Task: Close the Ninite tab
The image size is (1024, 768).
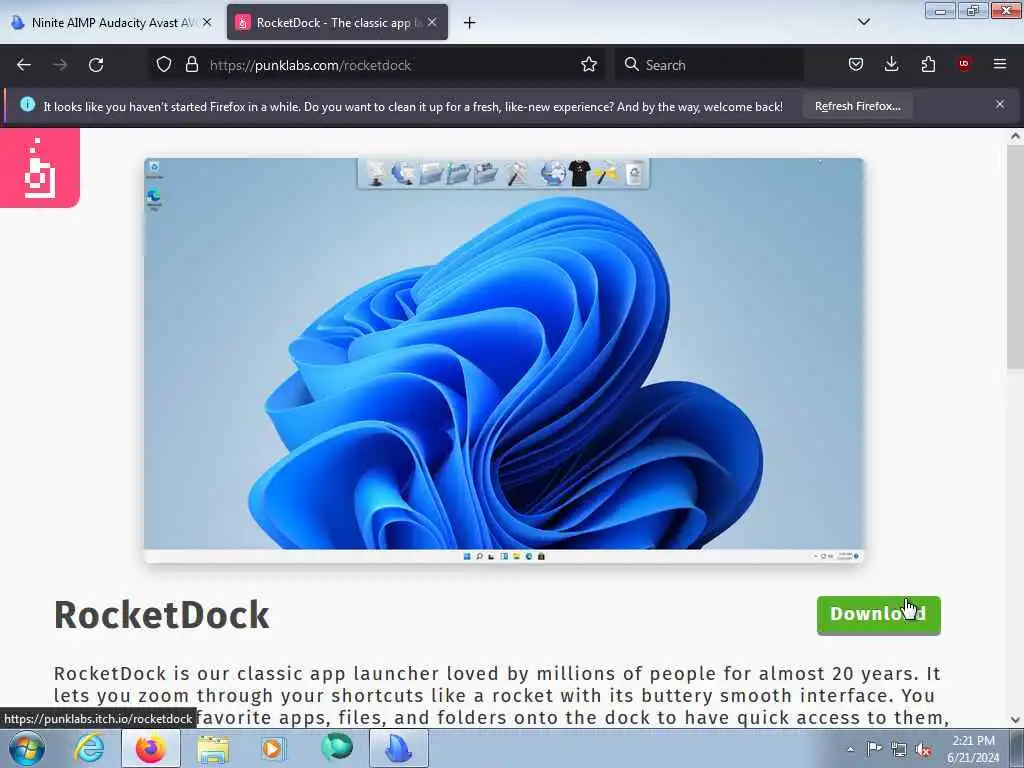Action: click(x=207, y=22)
